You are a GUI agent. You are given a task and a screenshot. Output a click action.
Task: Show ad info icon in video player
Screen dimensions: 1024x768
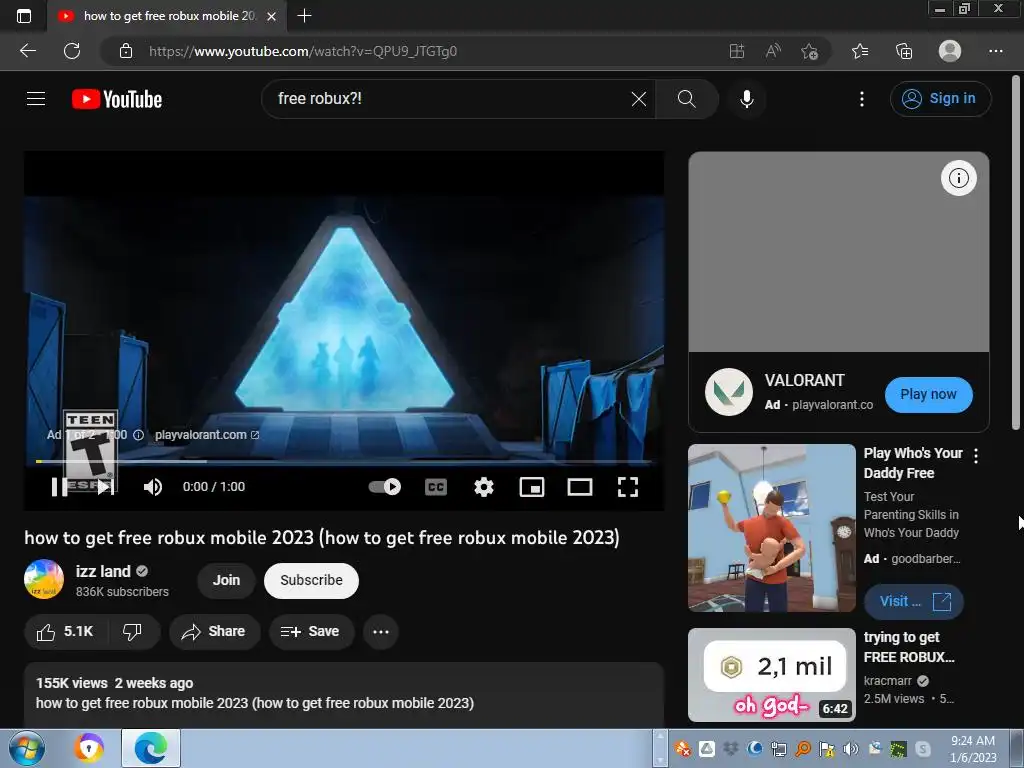pyautogui.click(x=138, y=435)
